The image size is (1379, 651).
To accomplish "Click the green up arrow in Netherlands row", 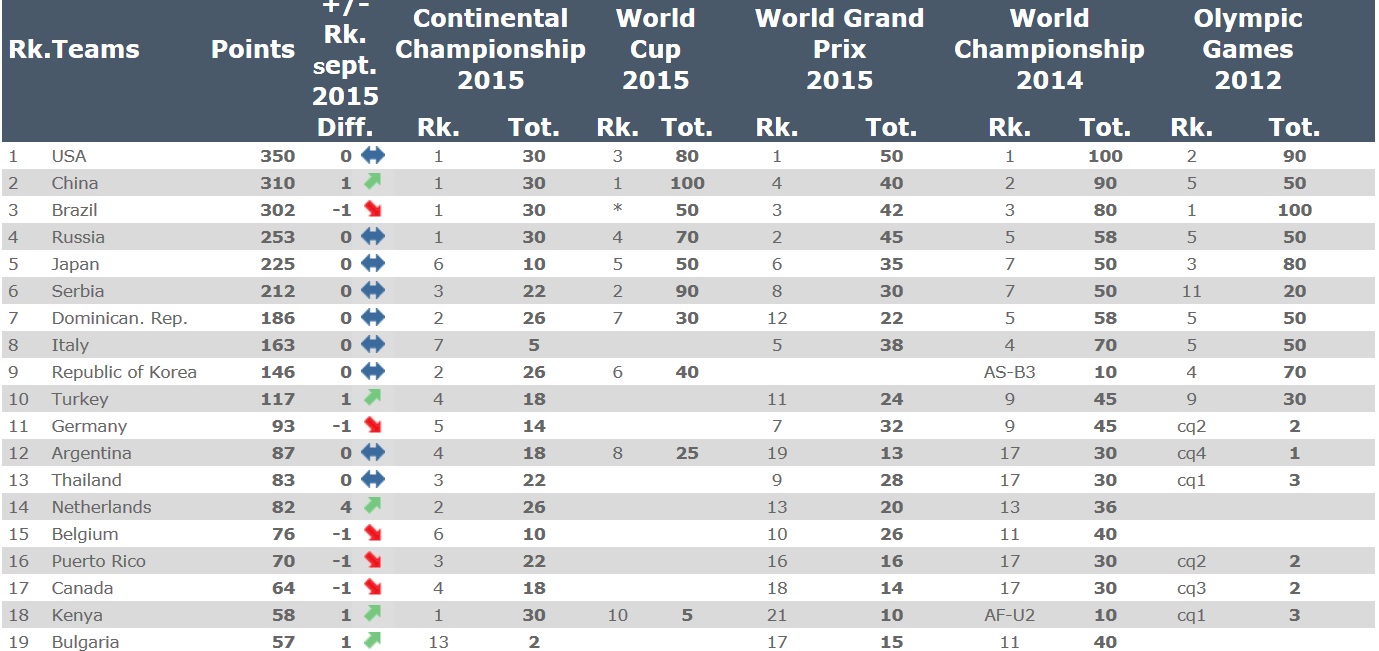I will tap(373, 506).
